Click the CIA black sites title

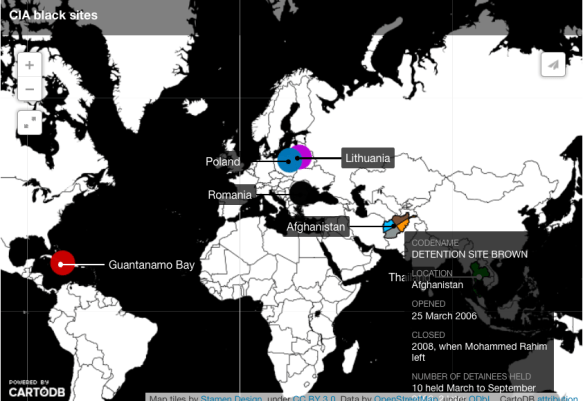(53, 15)
